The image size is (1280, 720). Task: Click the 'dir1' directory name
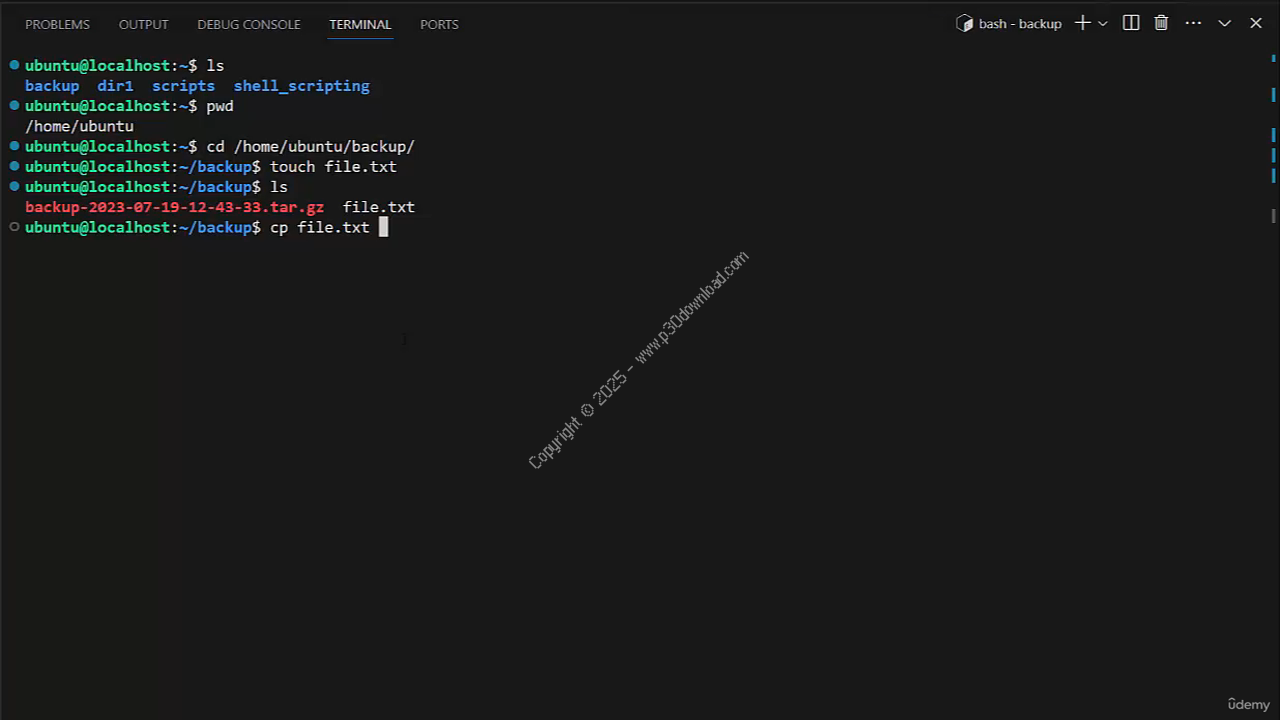click(x=115, y=86)
